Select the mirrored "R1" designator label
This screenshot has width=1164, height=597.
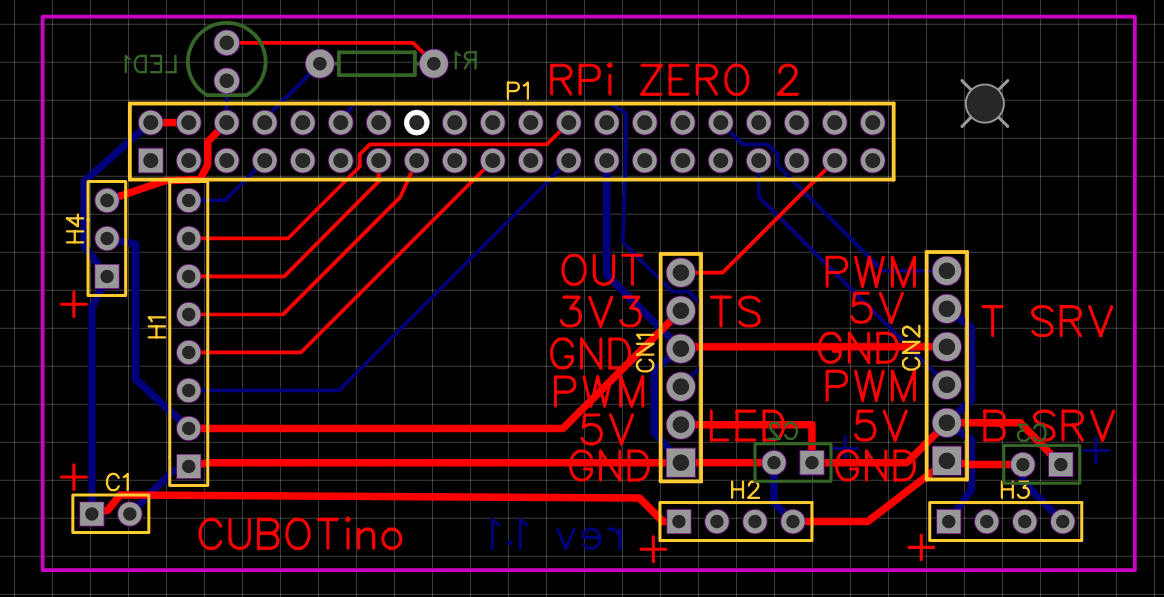[465, 60]
